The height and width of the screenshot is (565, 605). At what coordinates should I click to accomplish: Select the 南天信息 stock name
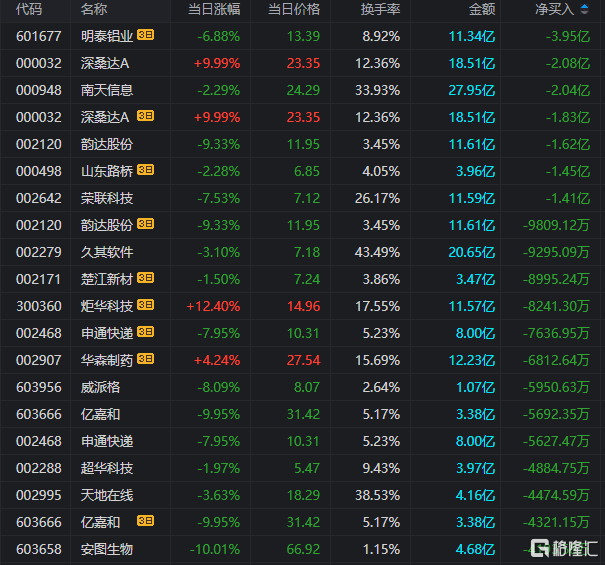click(107, 90)
